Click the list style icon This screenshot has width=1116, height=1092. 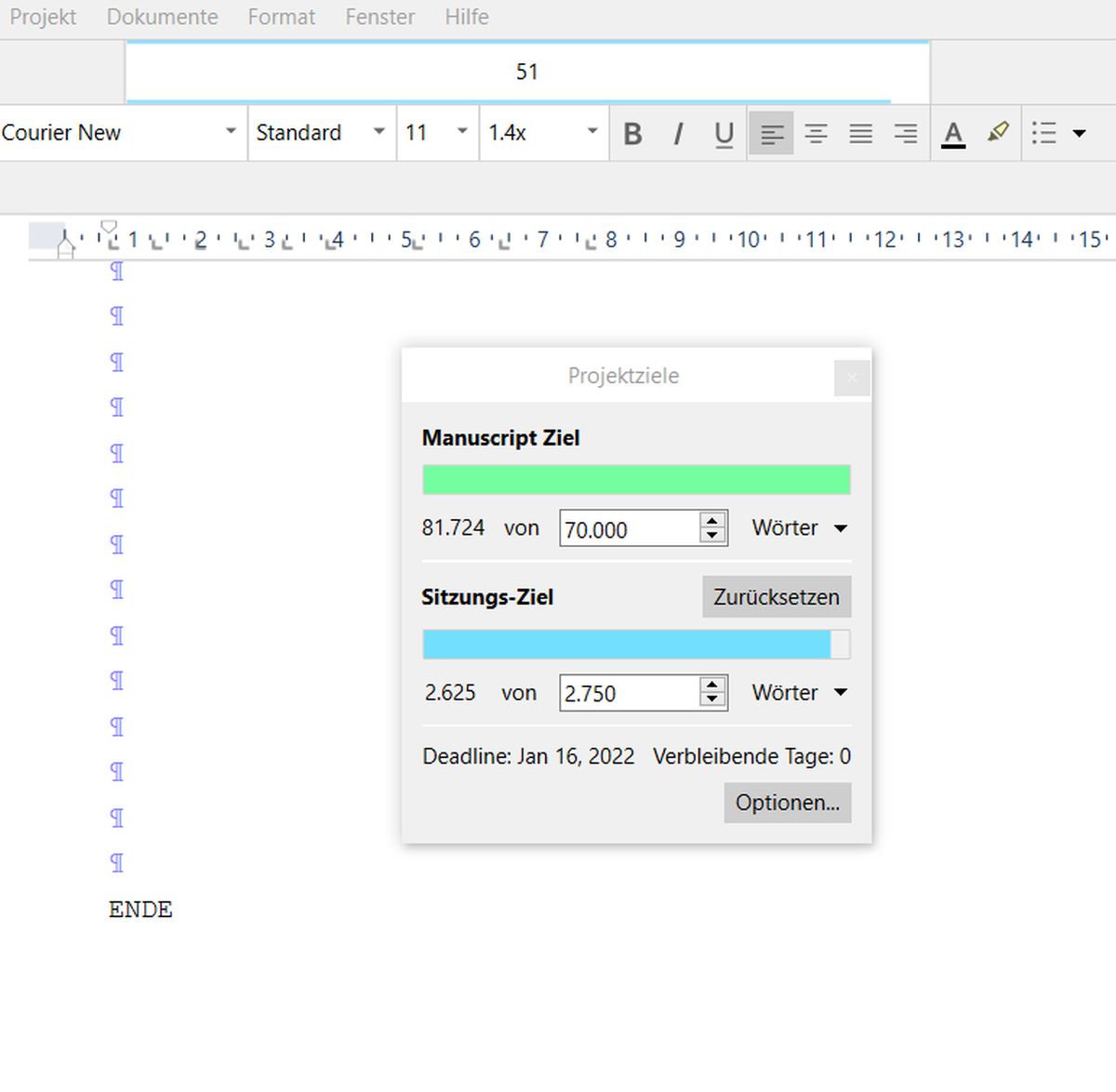(x=1044, y=133)
